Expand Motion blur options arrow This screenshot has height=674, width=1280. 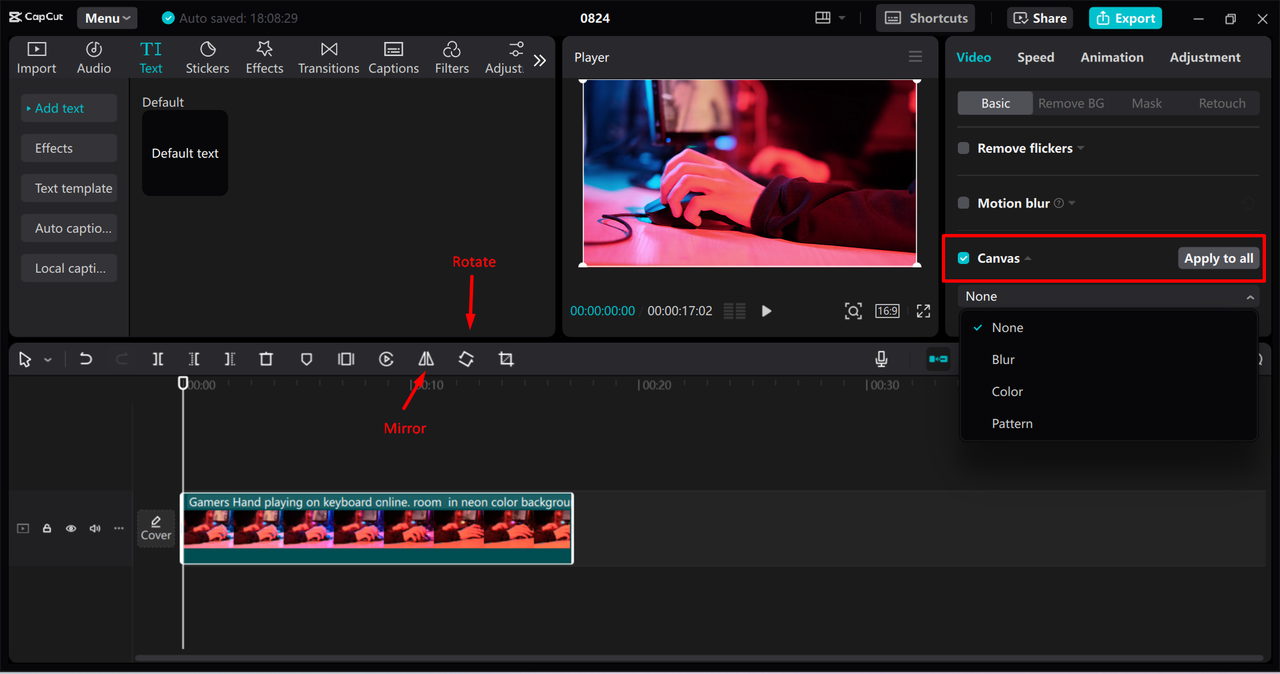click(x=1072, y=204)
